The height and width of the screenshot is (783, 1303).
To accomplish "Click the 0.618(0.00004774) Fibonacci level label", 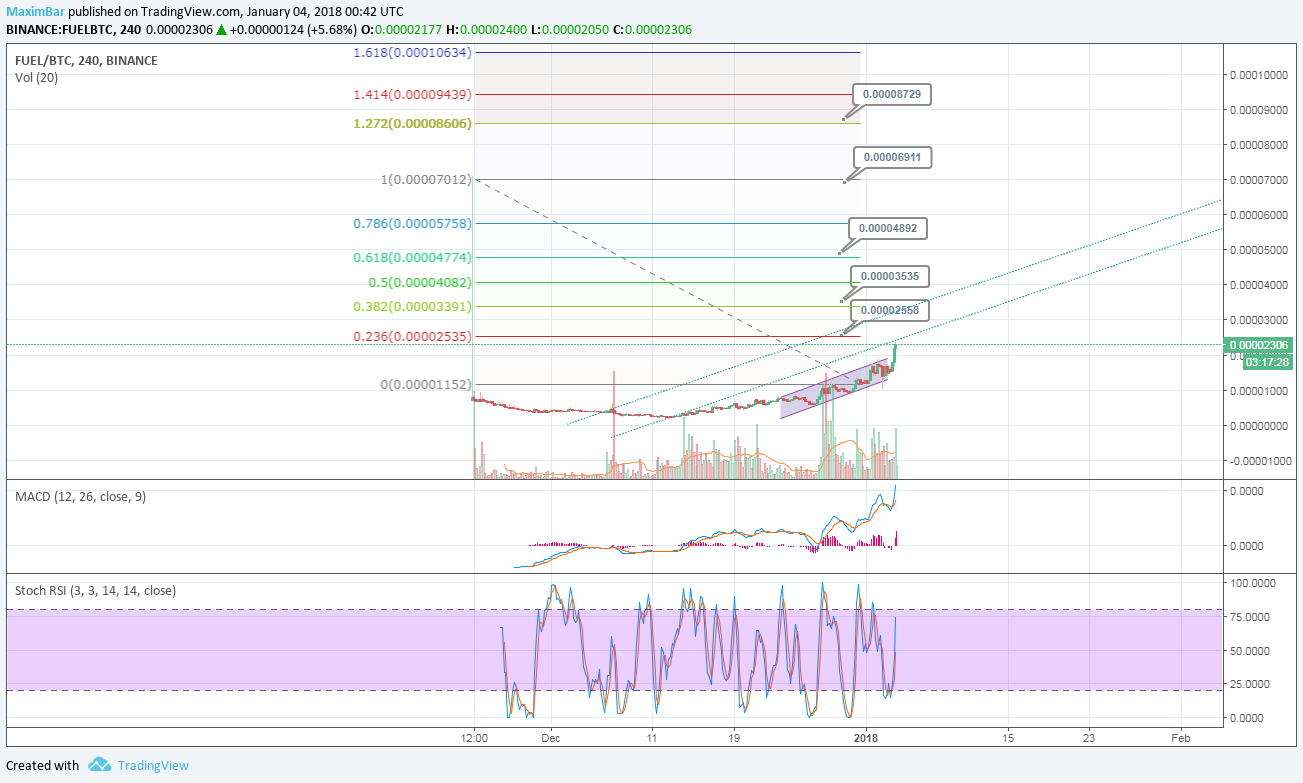I will tap(412, 258).
